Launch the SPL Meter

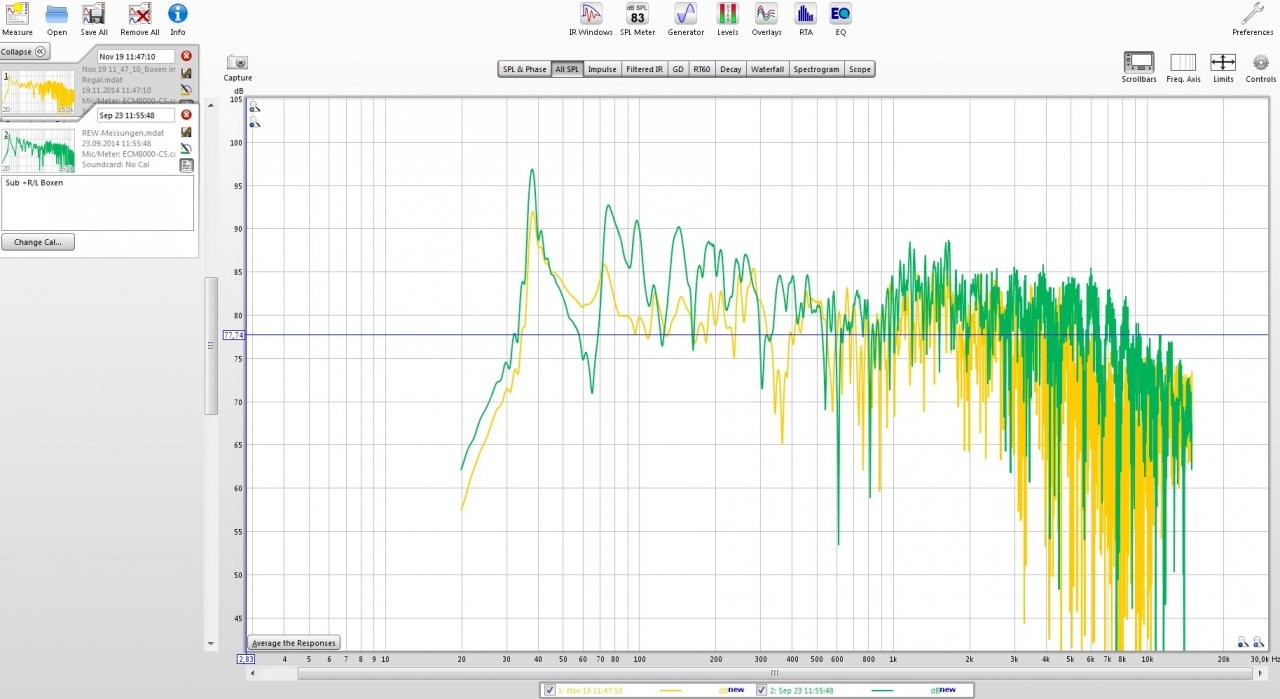(x=637, y=18)
